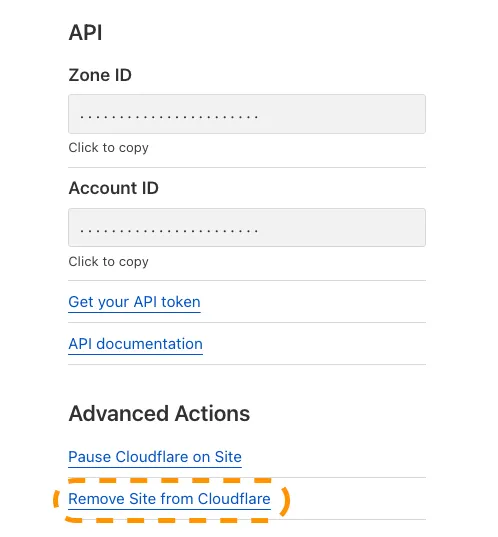The width and height of the screenshot is (498, 537).
Task: Click the Zone ID label
Action: [x=100, y=75]
